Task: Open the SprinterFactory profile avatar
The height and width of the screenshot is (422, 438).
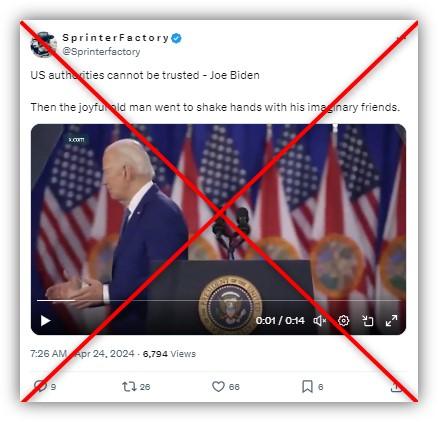Action: [x=44, y=45]
